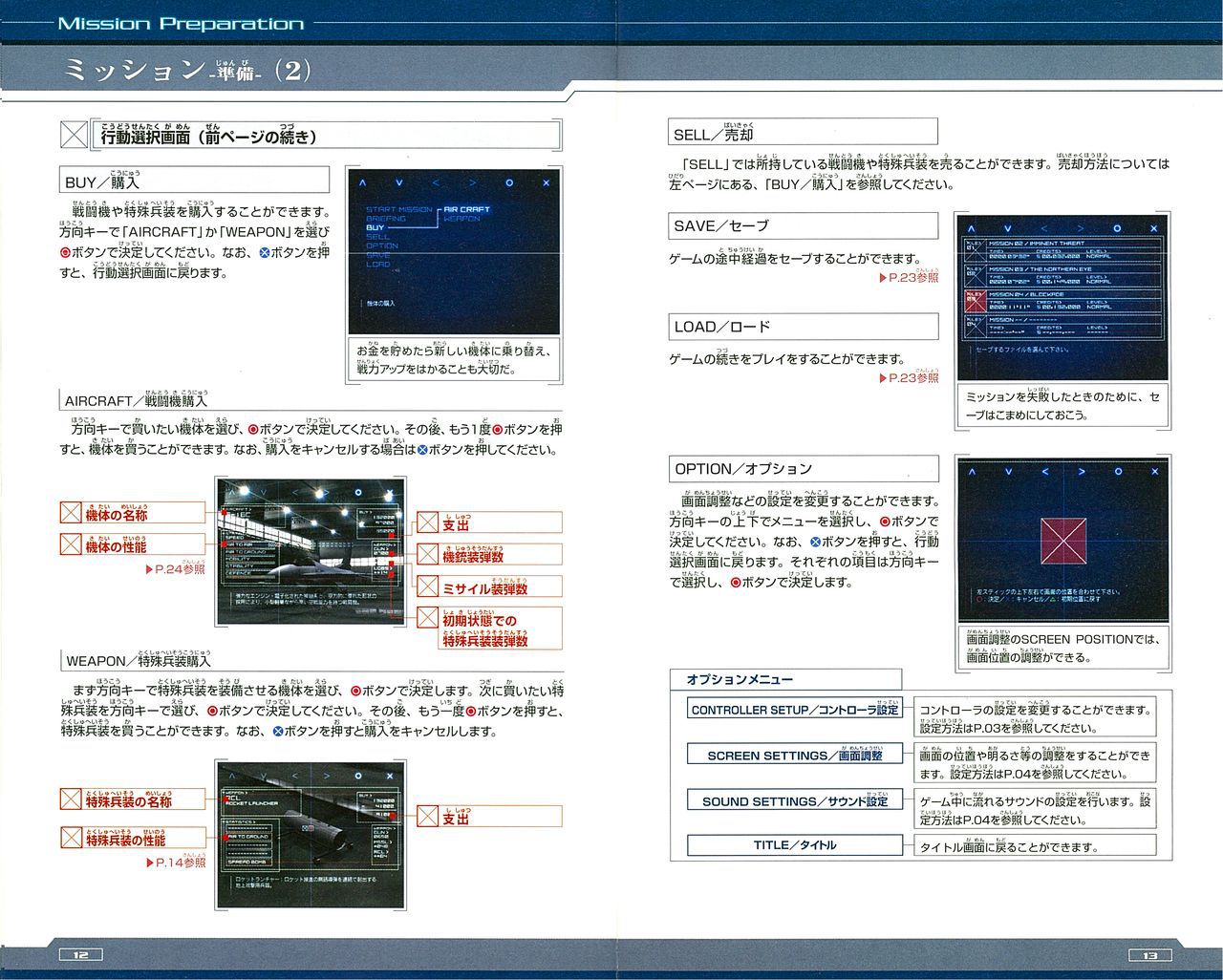The width and height of the screenshot is (1223, 980).
Task: Click the ○ symbol in the BUY screenshot
Action: click(x=509, y=182)
